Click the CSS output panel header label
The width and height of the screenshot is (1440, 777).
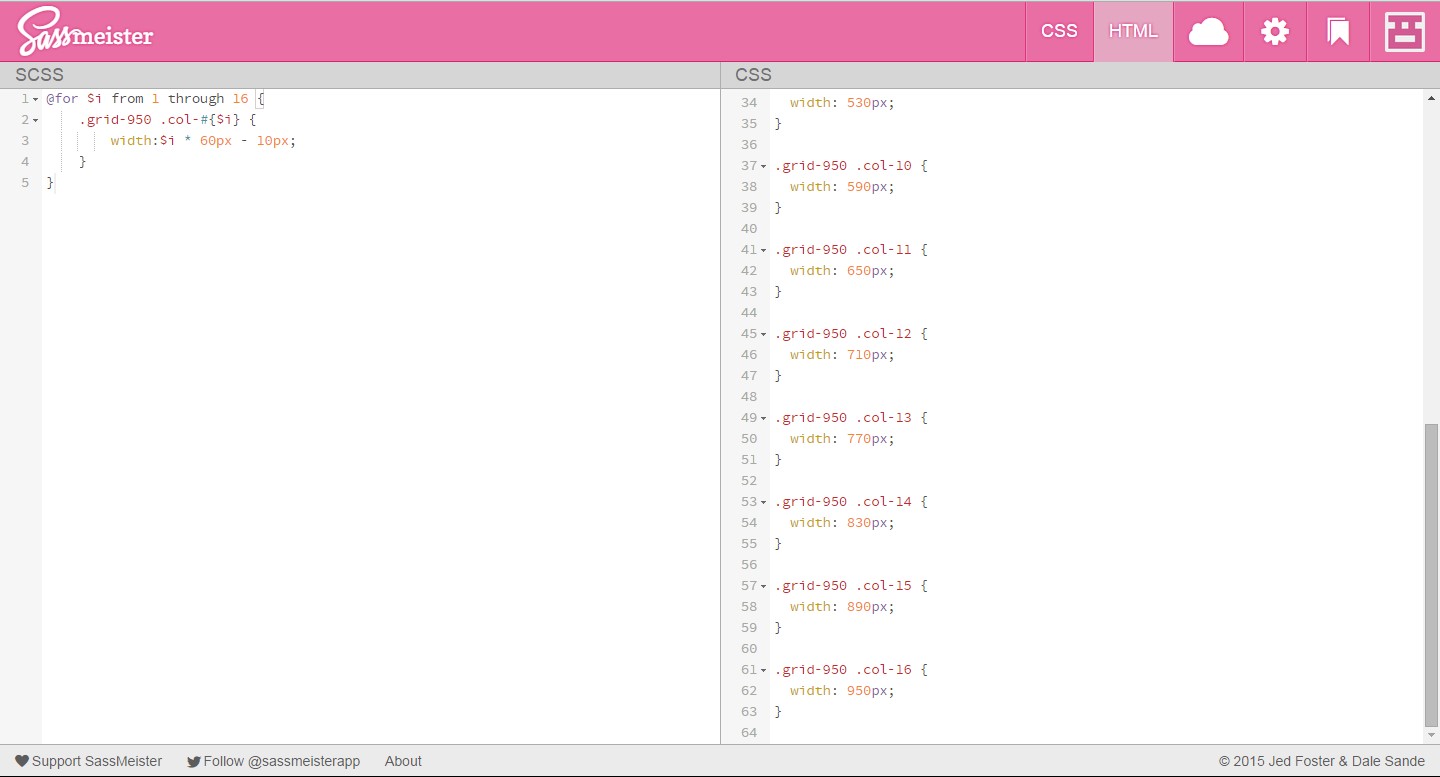coord(753,75)
